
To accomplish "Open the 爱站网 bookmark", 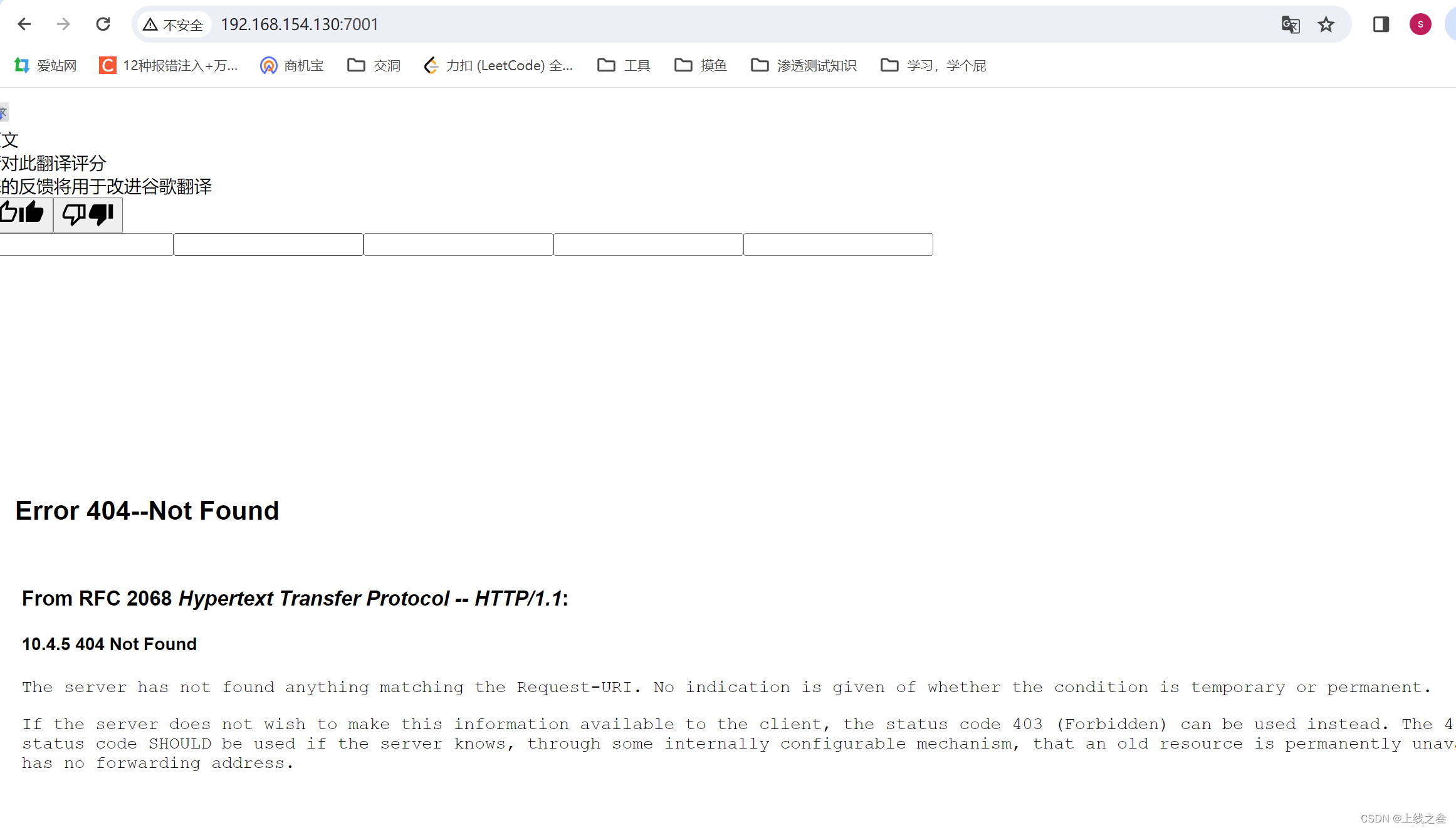I will coord(45,65).
